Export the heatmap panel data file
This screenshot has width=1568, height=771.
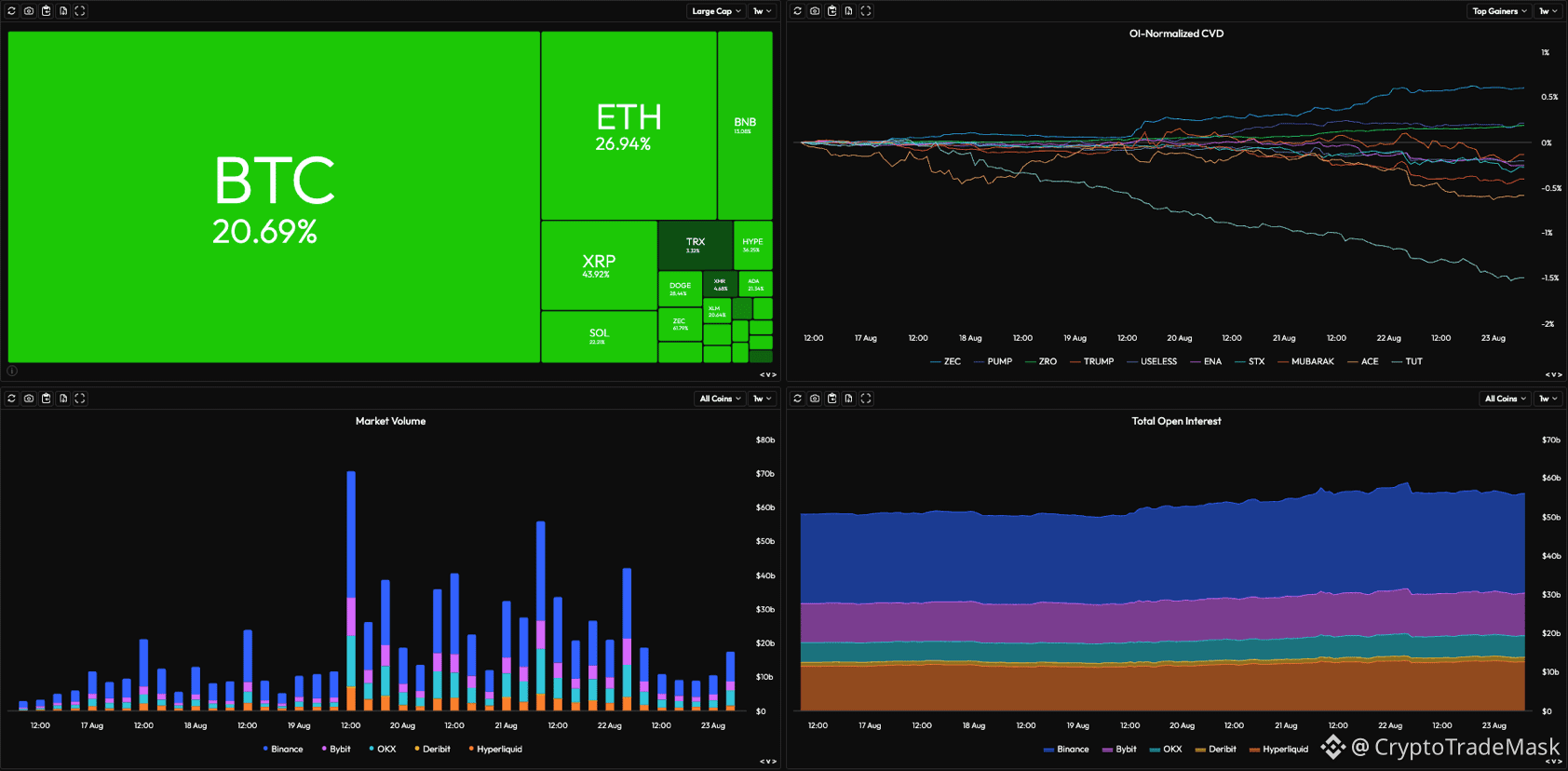tap(63, 11)
